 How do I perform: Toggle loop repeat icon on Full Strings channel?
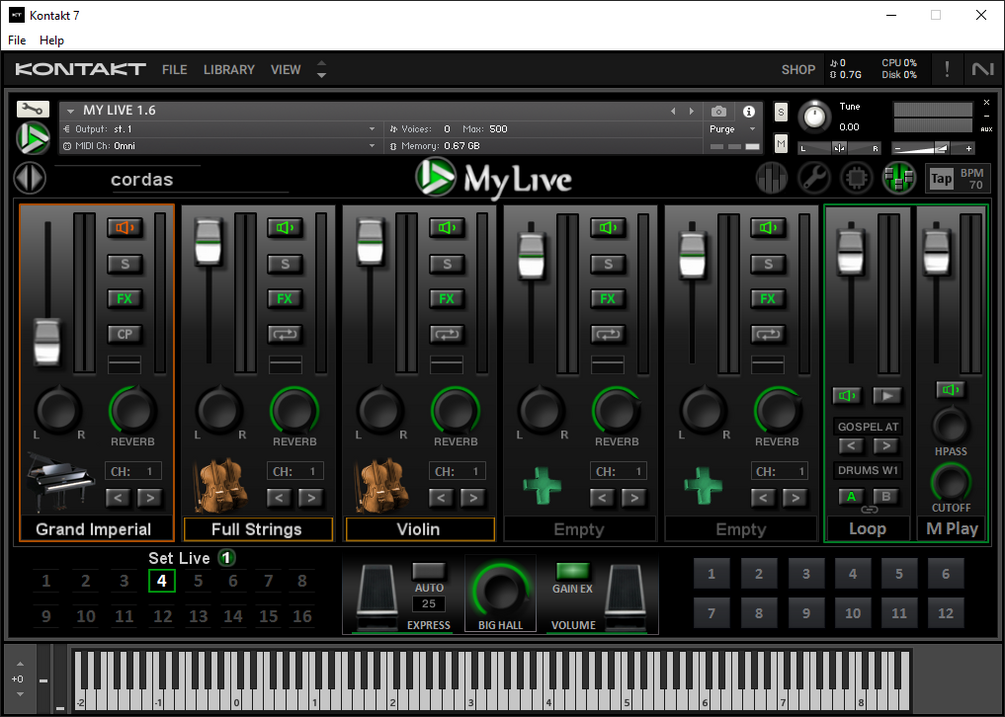click(x=285, y=334)
